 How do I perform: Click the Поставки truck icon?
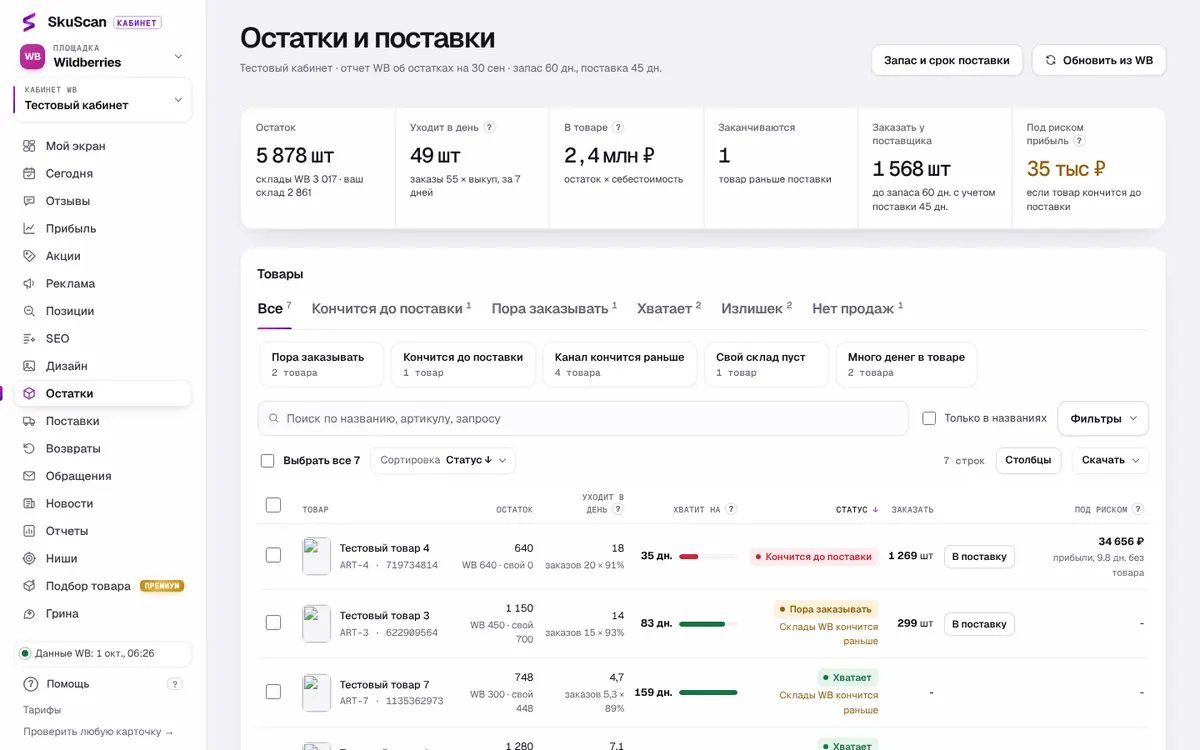(x=30, y=421)
